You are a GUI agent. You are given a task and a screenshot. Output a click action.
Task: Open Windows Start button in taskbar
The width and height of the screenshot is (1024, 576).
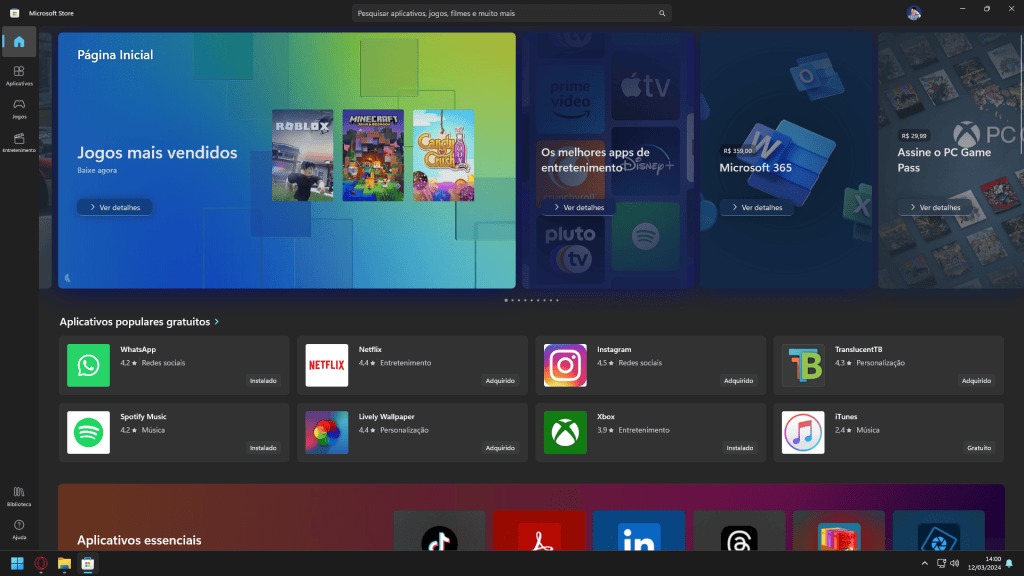click(x=17, y=564)
